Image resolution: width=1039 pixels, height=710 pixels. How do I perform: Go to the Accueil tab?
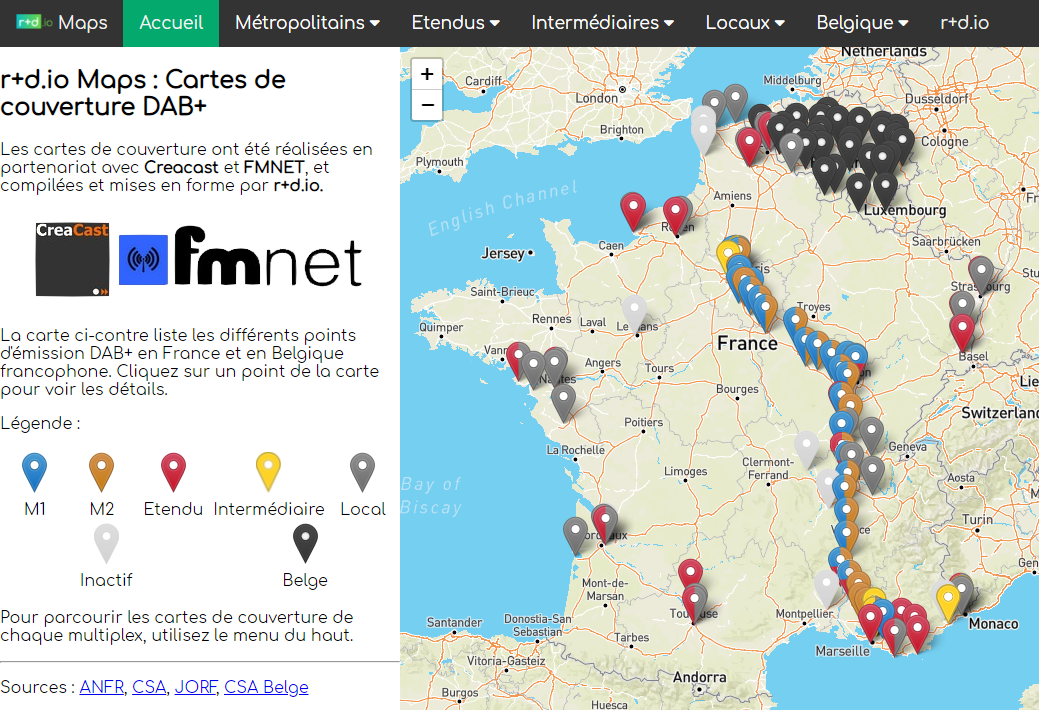click(171, 23)
